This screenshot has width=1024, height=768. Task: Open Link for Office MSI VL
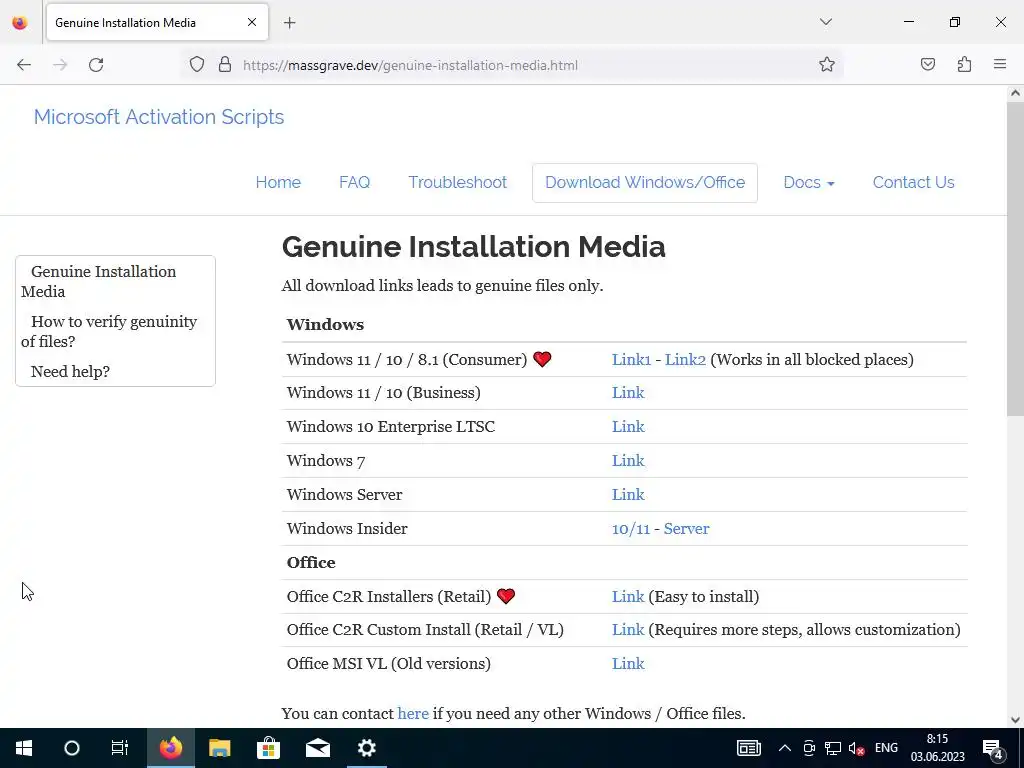tap(628, 664)
